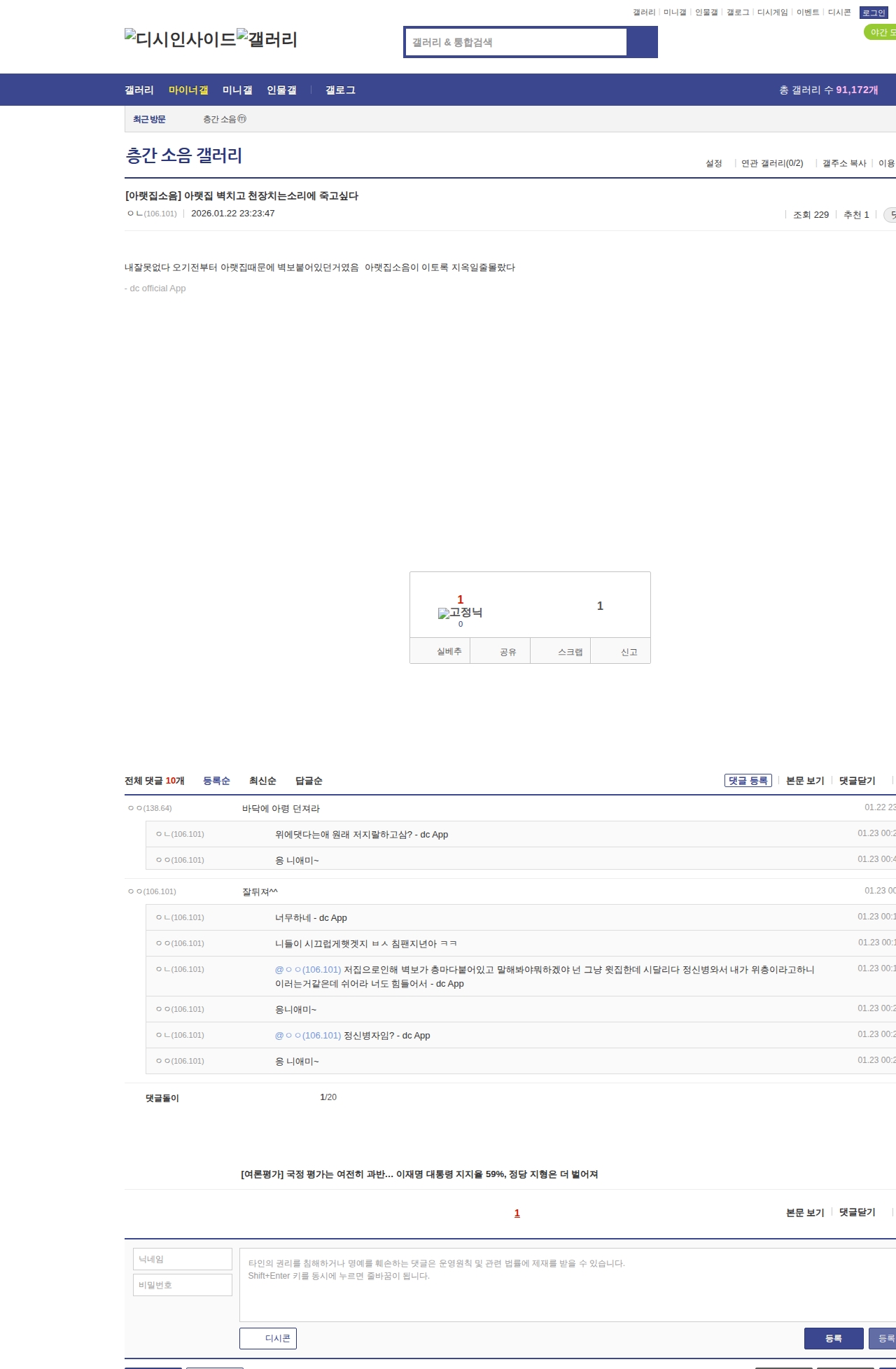Click the blue search button beside search box
The image size is (896, 1369).
(x=642, y=42)
